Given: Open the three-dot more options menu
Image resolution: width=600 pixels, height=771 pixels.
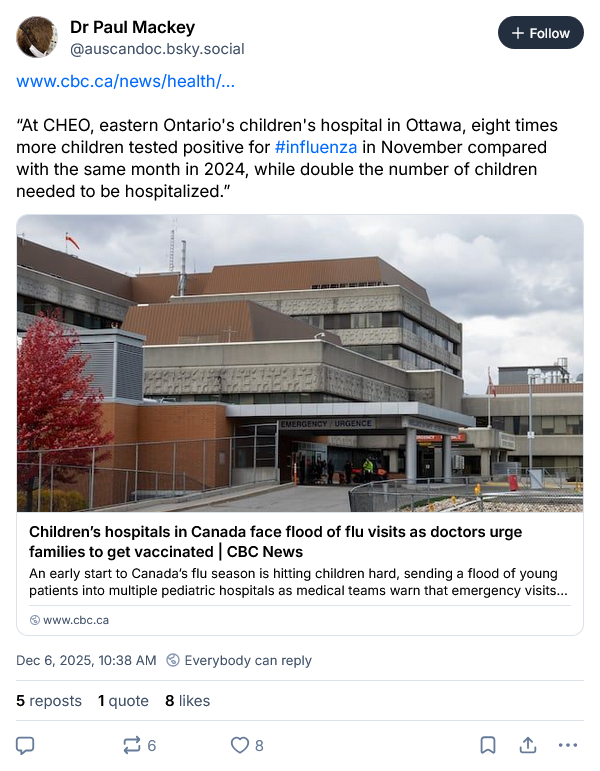Looking at the screenshot, I should [567, 745].
